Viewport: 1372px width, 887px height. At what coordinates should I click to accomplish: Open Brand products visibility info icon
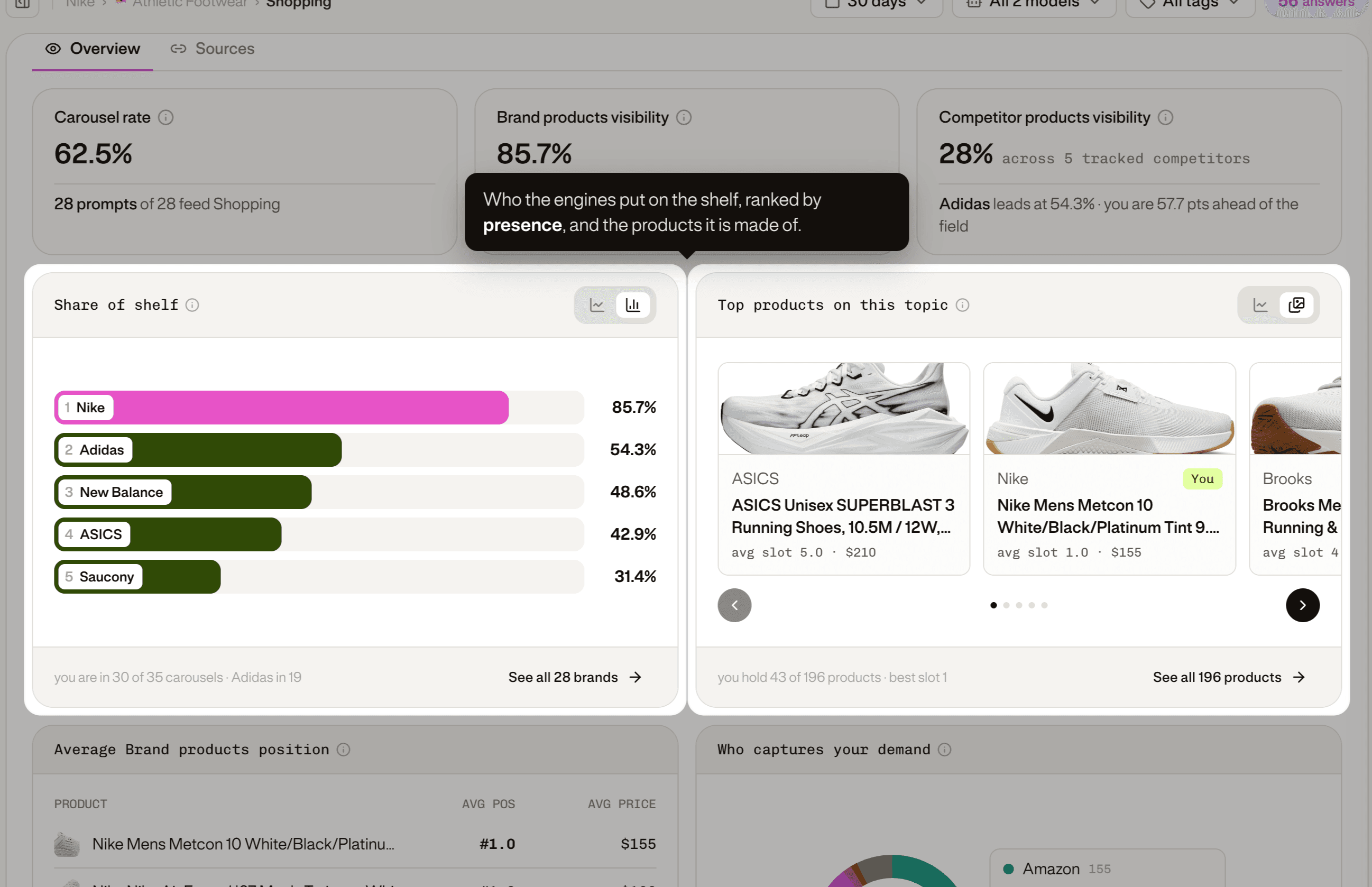(684, 117)
